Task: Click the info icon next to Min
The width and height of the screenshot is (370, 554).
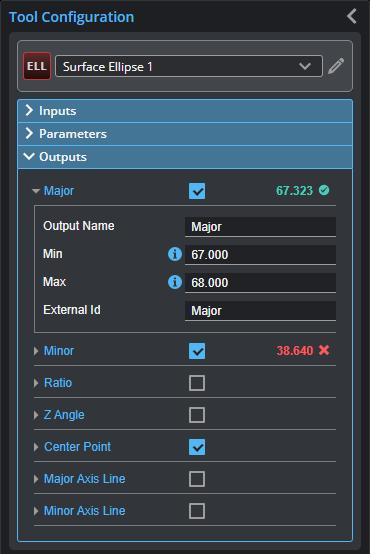Action: (175, 254)
